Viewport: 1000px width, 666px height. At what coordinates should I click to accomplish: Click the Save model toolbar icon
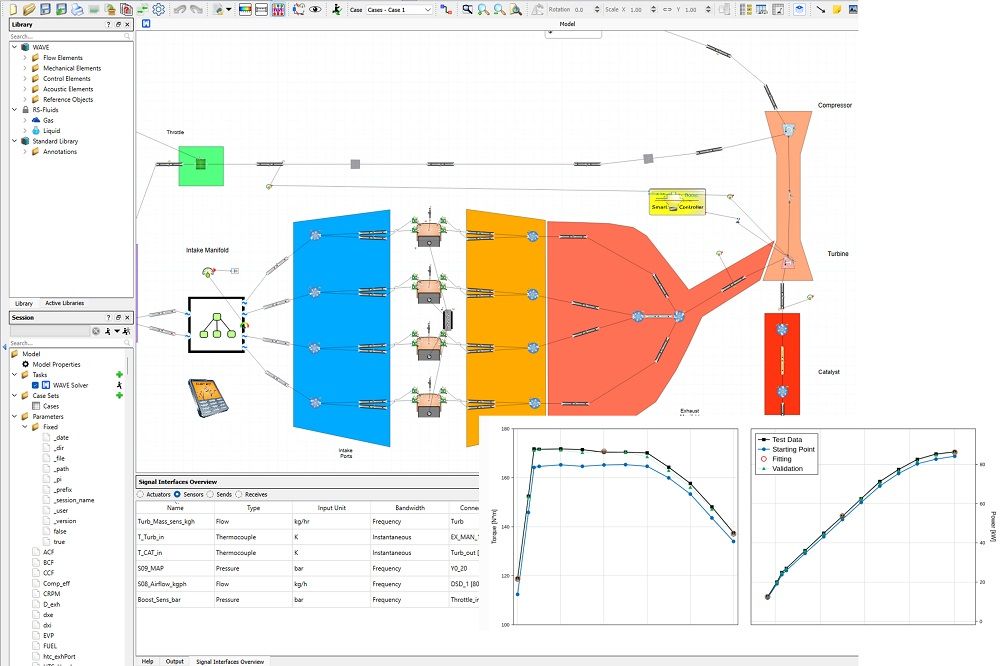44,9
